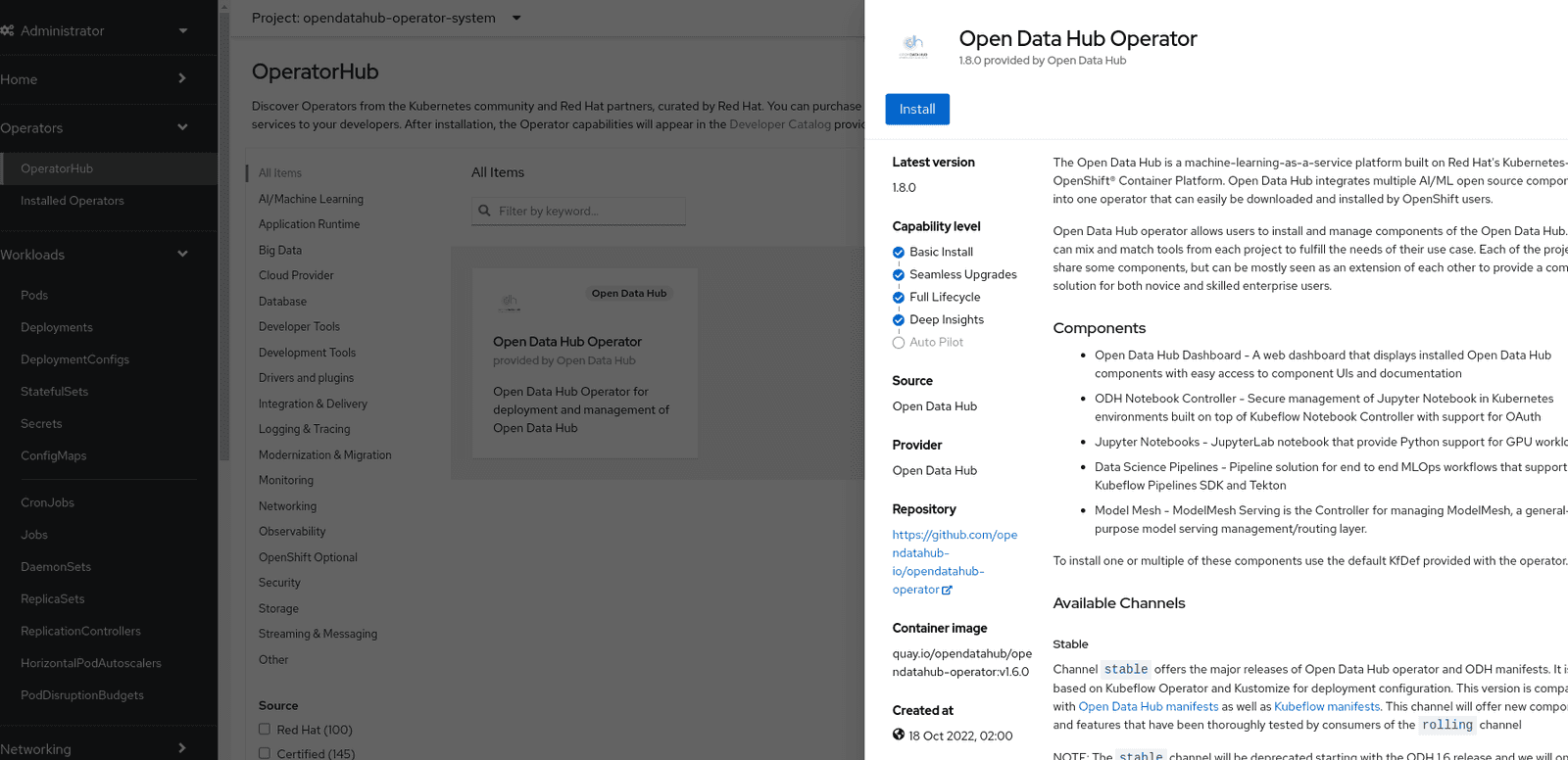Filter by Big Data category
This screenshot has width=1568, height=760.
coord(280,251)
